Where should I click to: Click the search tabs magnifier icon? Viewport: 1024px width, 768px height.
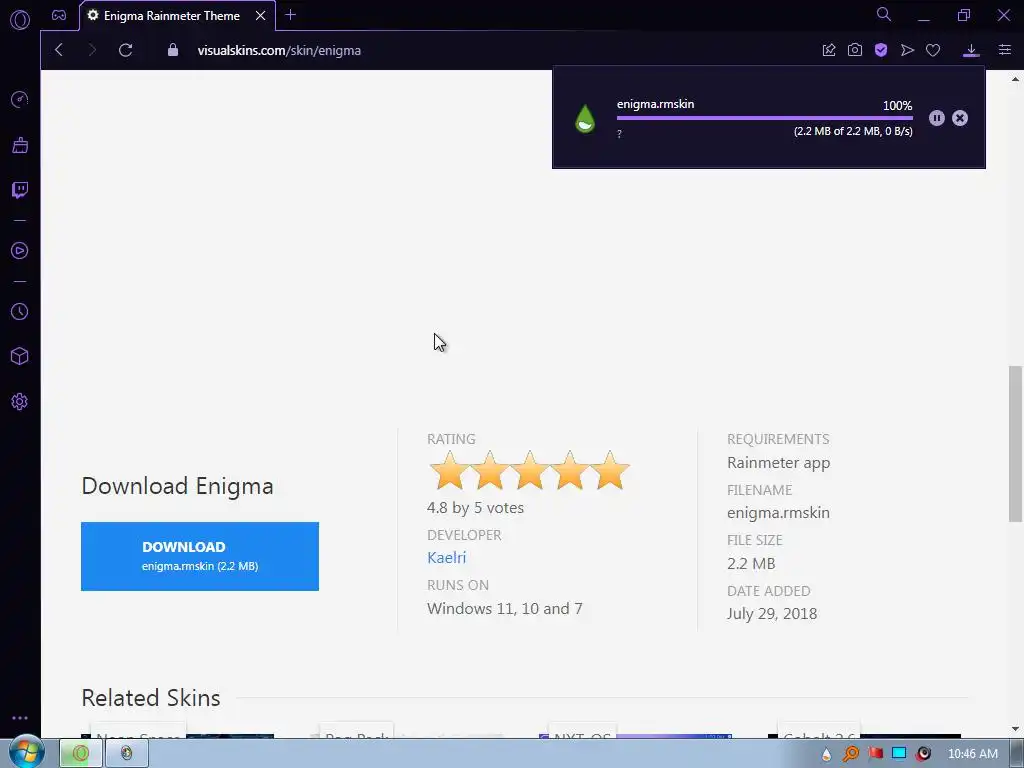pyautogui.click(x=884, y=14)
